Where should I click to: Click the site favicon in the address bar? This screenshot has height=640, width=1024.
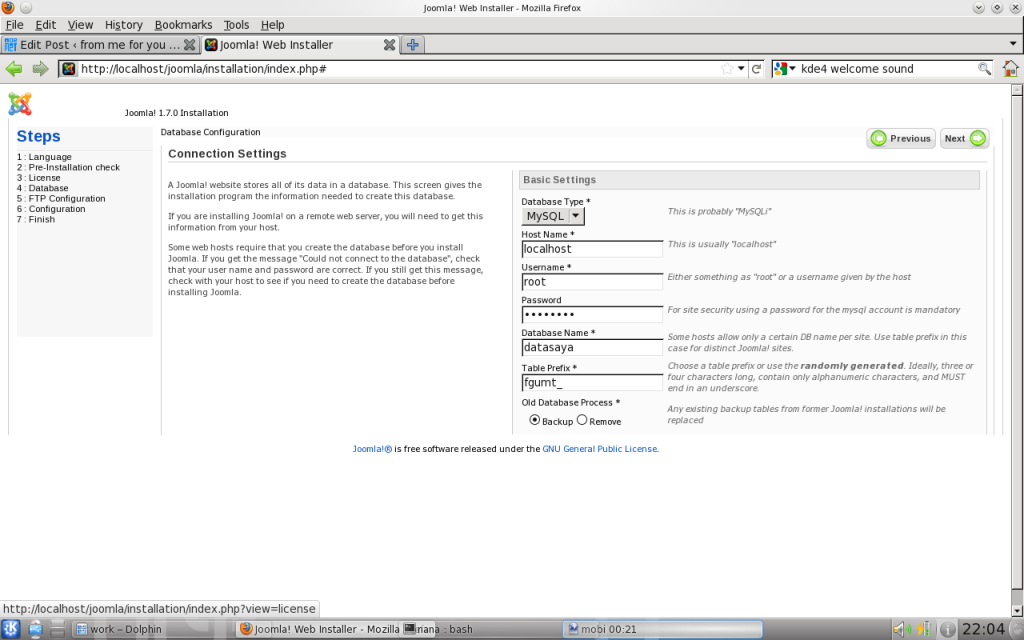(69, 69)
